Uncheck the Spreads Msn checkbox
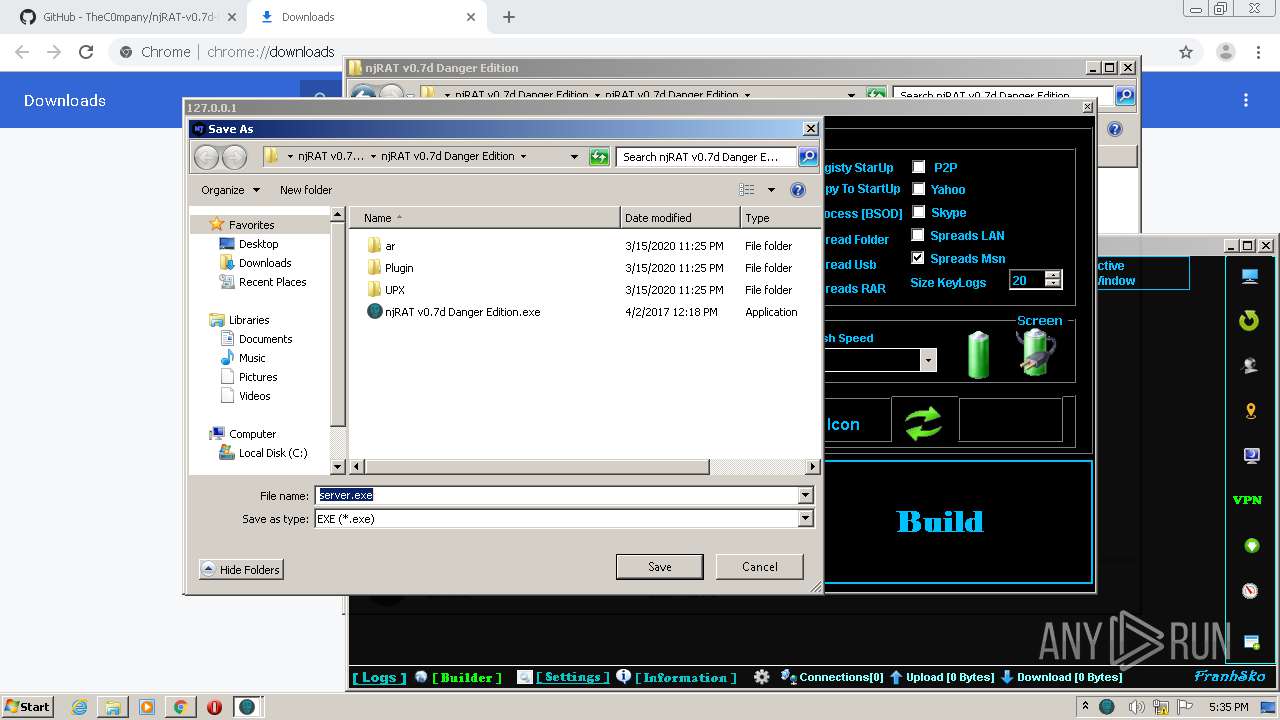1280x720 pixels. pyautogui.click(x=918, y=258)
